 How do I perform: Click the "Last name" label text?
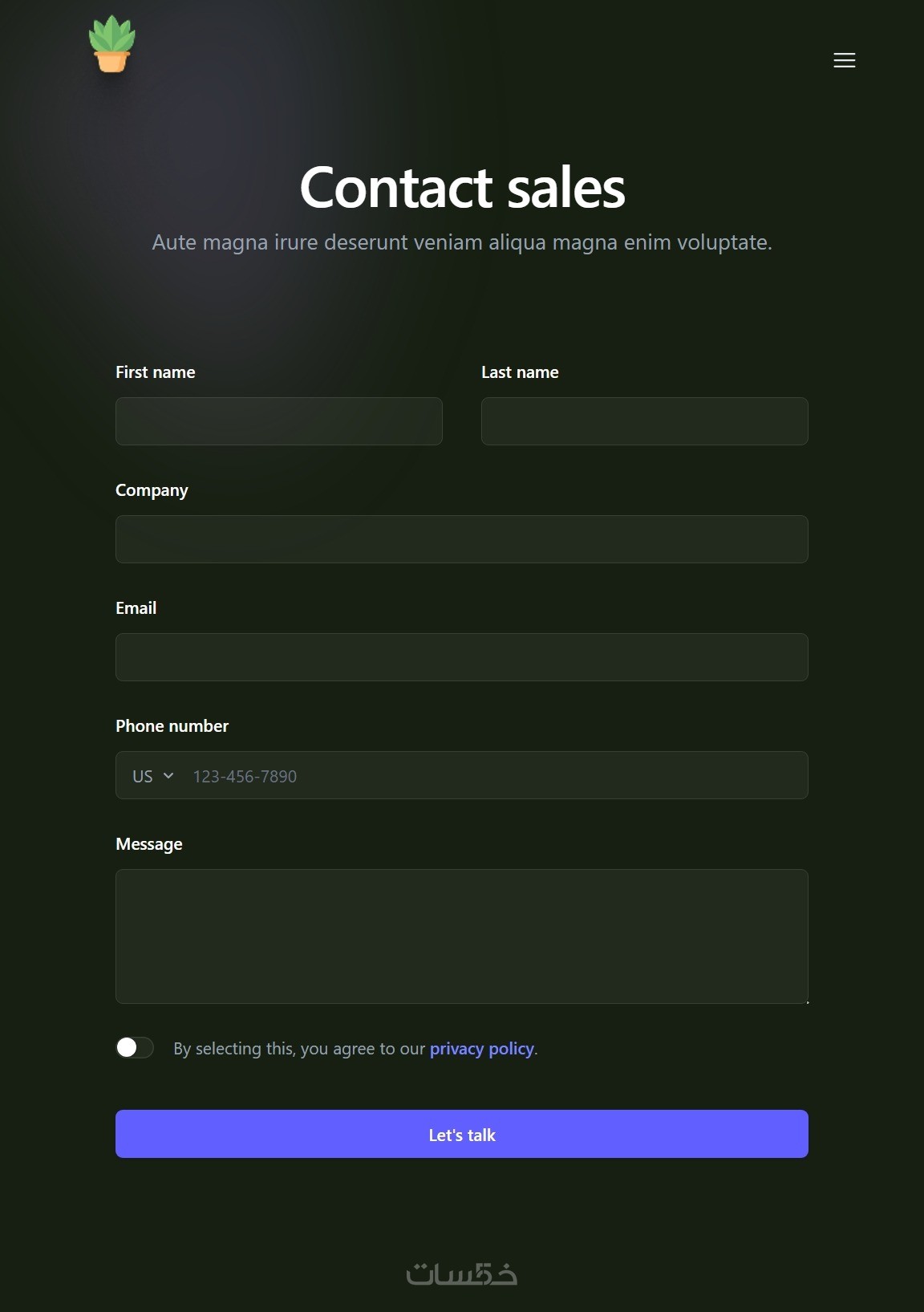[520, 372]
